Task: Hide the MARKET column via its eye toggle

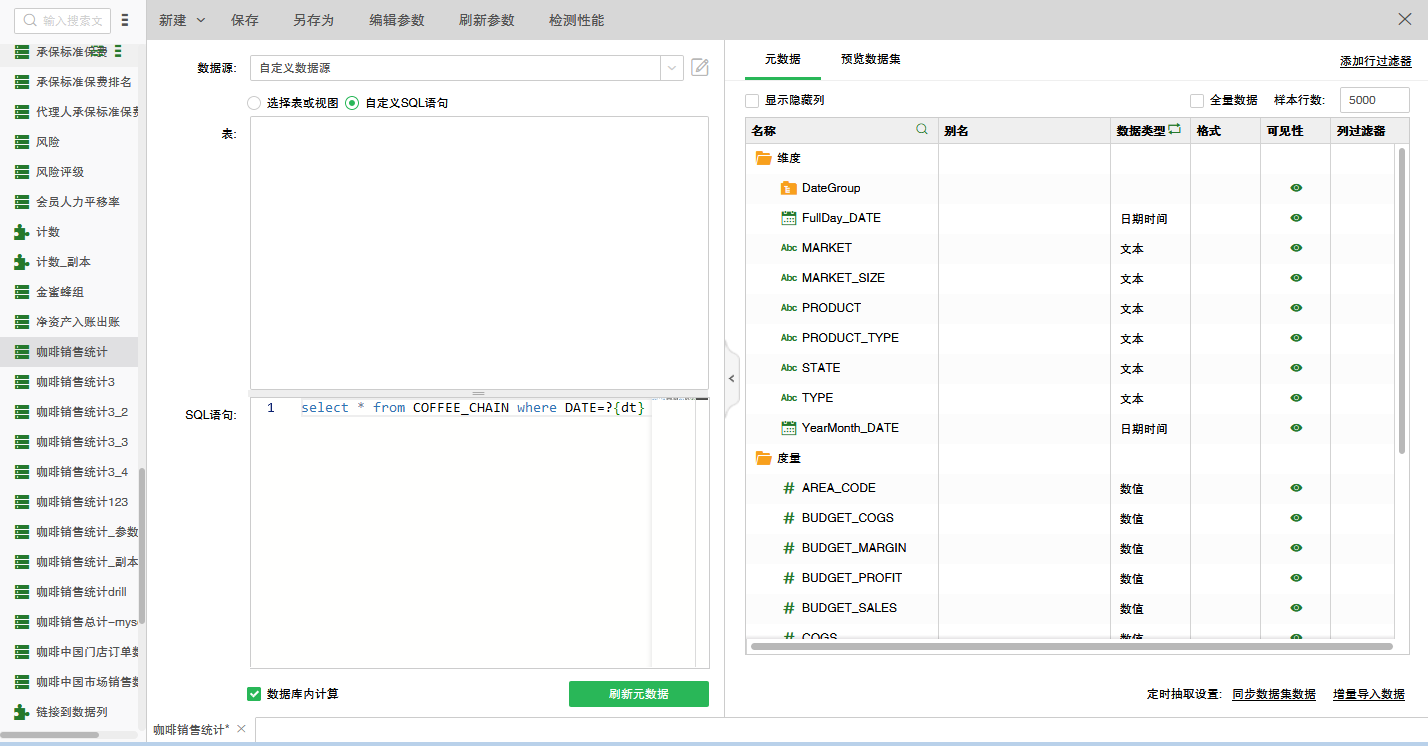Action: click(1295, 248)
